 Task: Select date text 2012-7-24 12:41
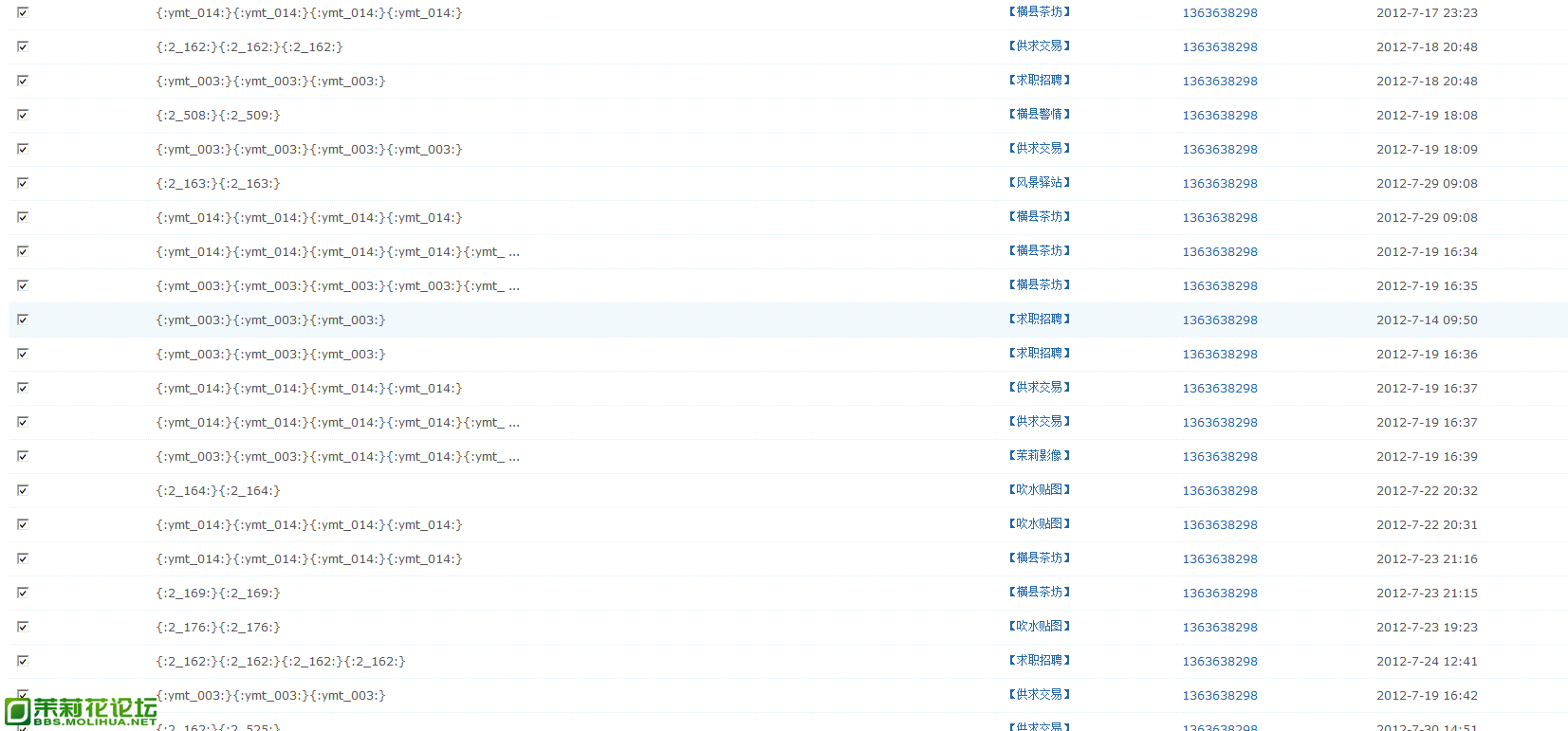click(x=1427, y=662)
